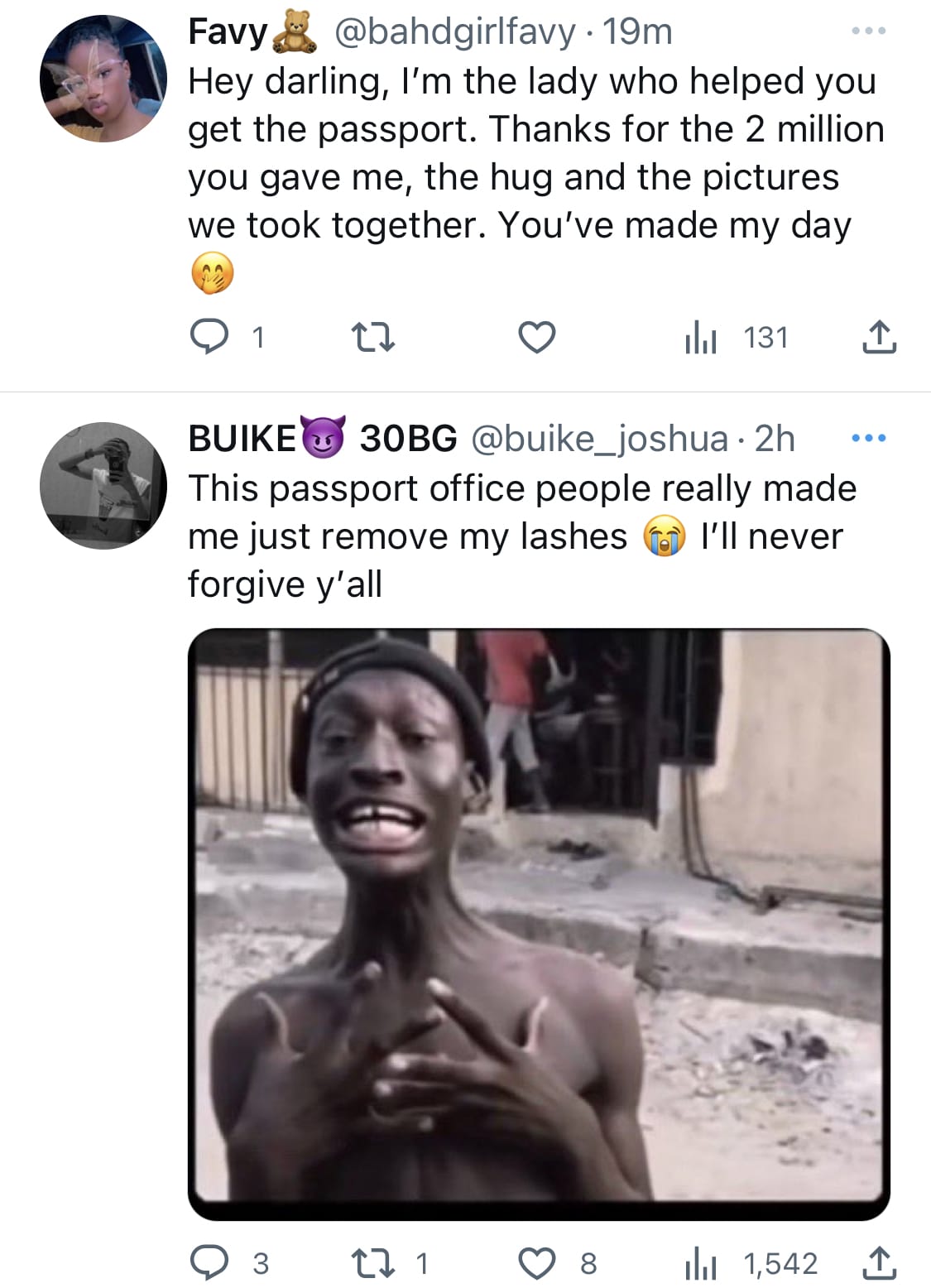Open more options on BUIKE's tweet
The height and width of the screenshot is (1288, 931).
(x=869, y=438)
